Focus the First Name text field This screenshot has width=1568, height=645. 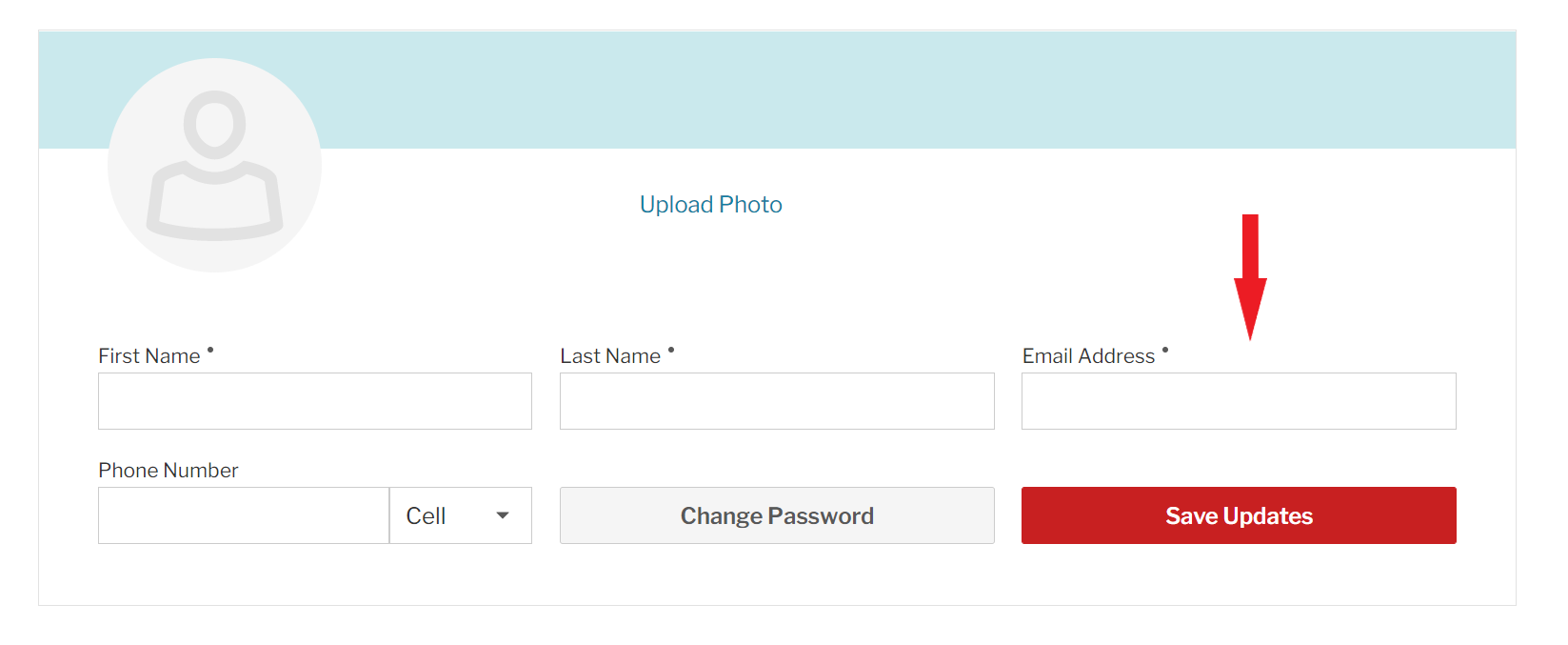(x=315, y=401)
